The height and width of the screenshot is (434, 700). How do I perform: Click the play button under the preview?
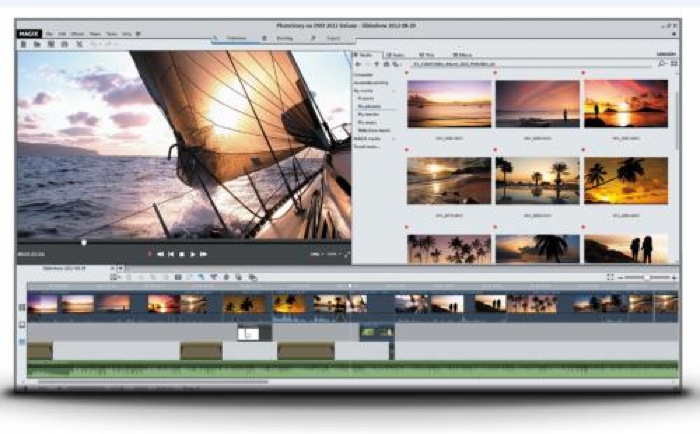click(x=192, y=254)
